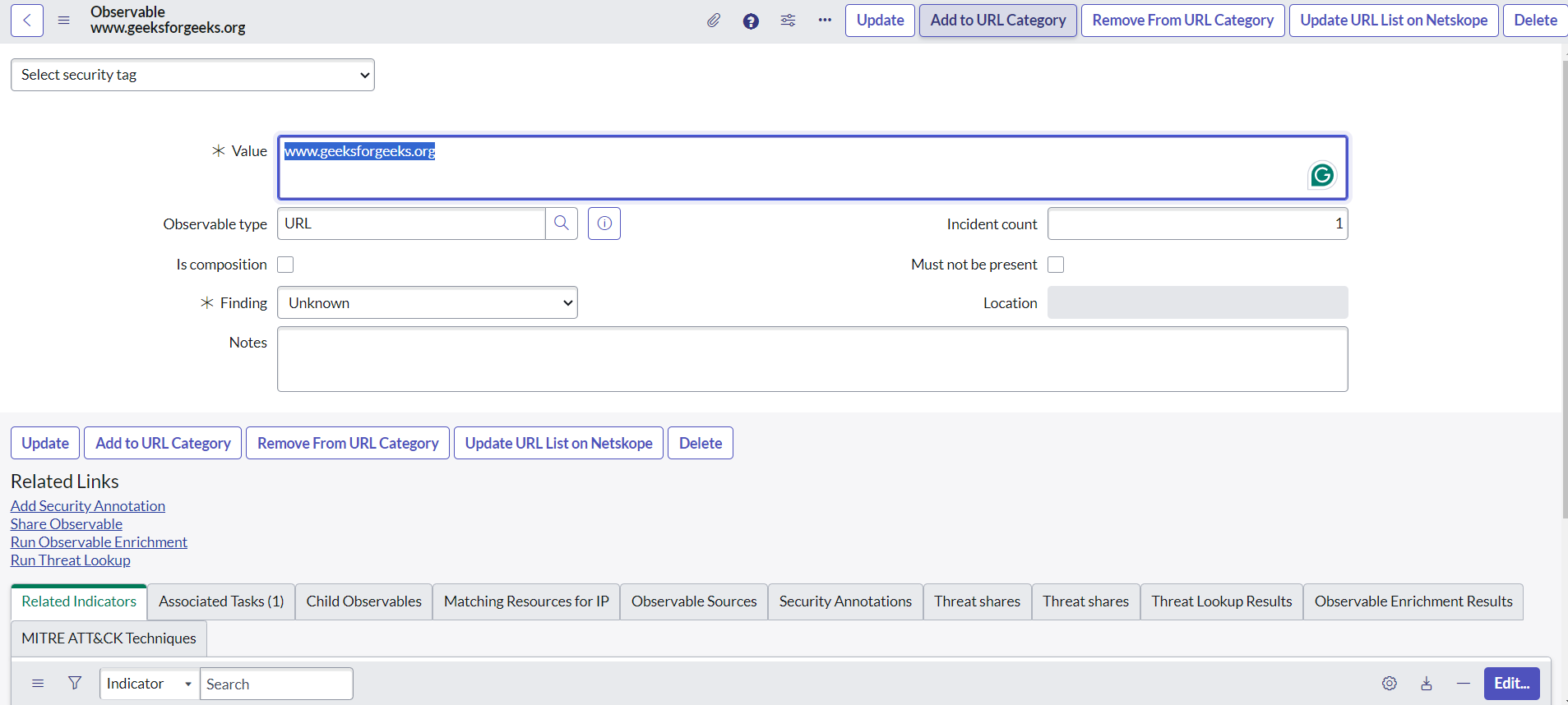Focus the related list Search box
This screenshot has width=1568, height=705.
[x=276, y=684]
